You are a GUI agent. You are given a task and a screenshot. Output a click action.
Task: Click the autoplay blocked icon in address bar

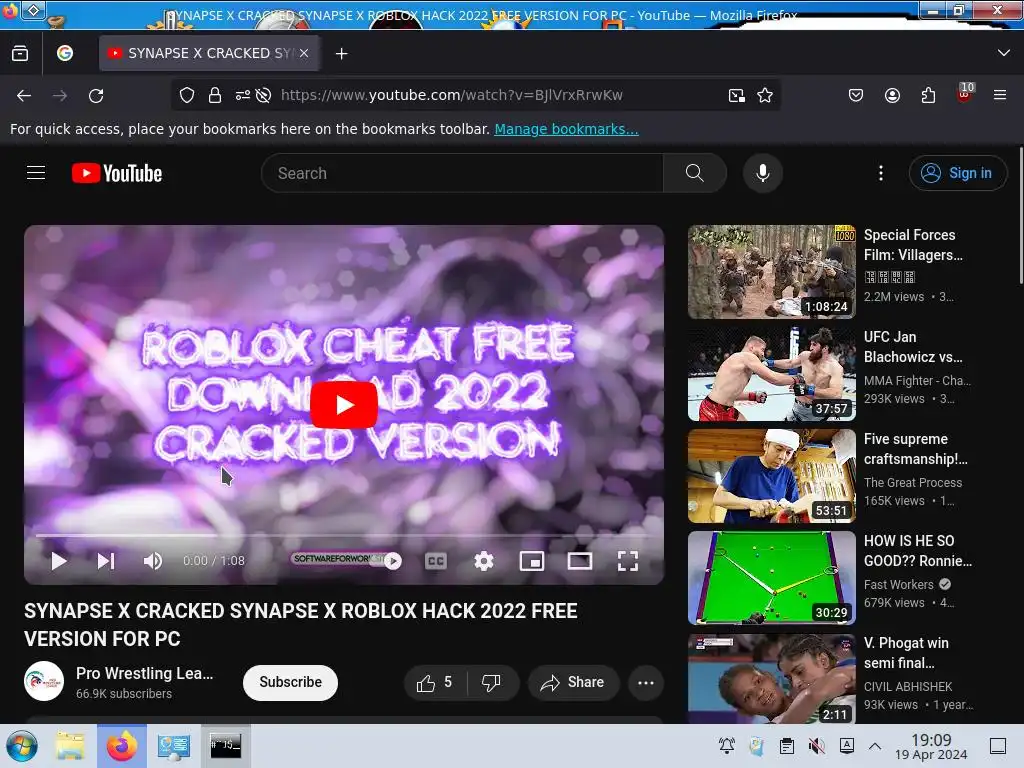click(x=264, y=95)
